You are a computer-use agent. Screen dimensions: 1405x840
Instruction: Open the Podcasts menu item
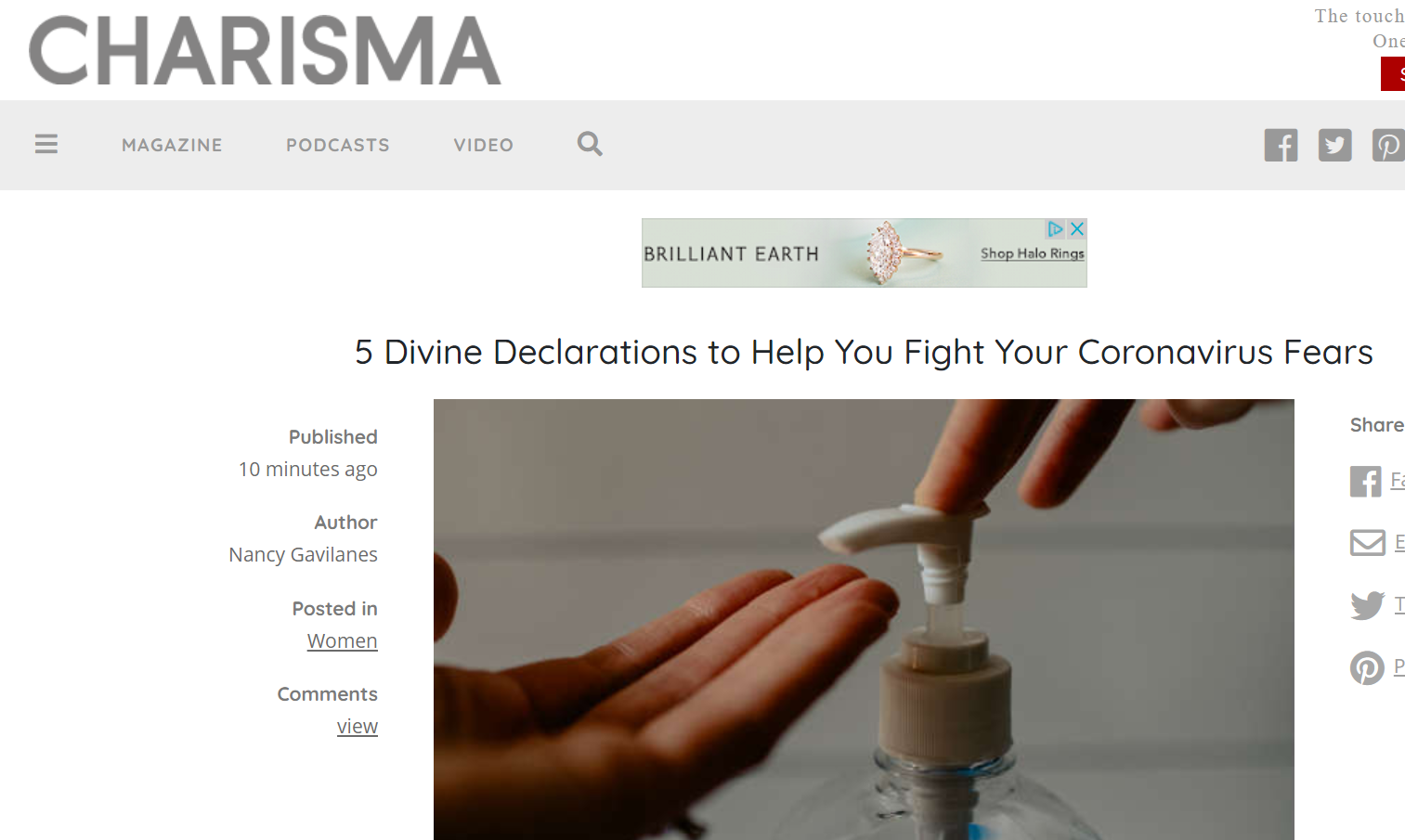[x=338, y=145]
